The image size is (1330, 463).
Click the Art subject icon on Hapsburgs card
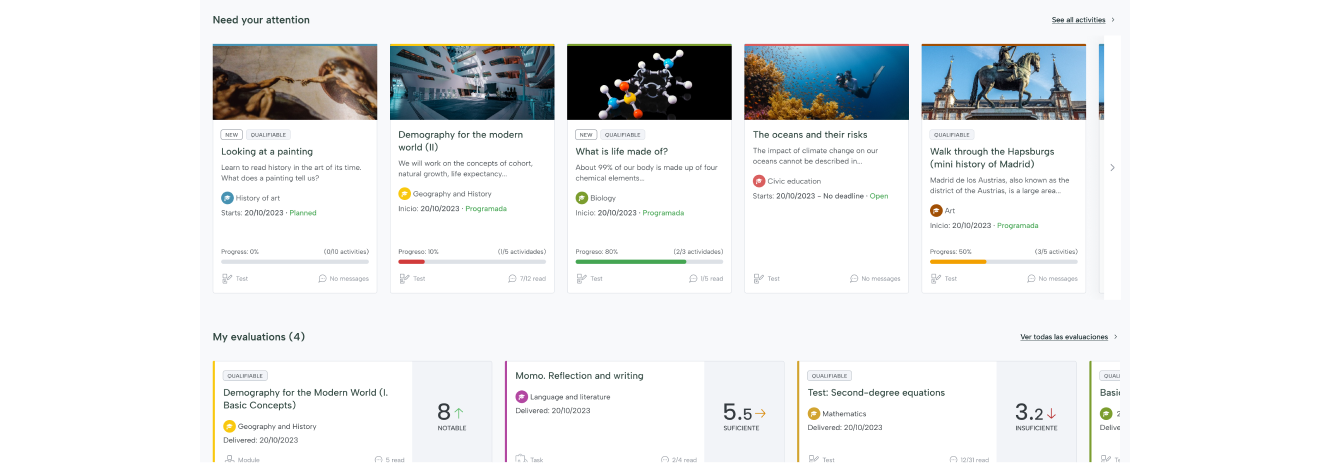[936, 211]
